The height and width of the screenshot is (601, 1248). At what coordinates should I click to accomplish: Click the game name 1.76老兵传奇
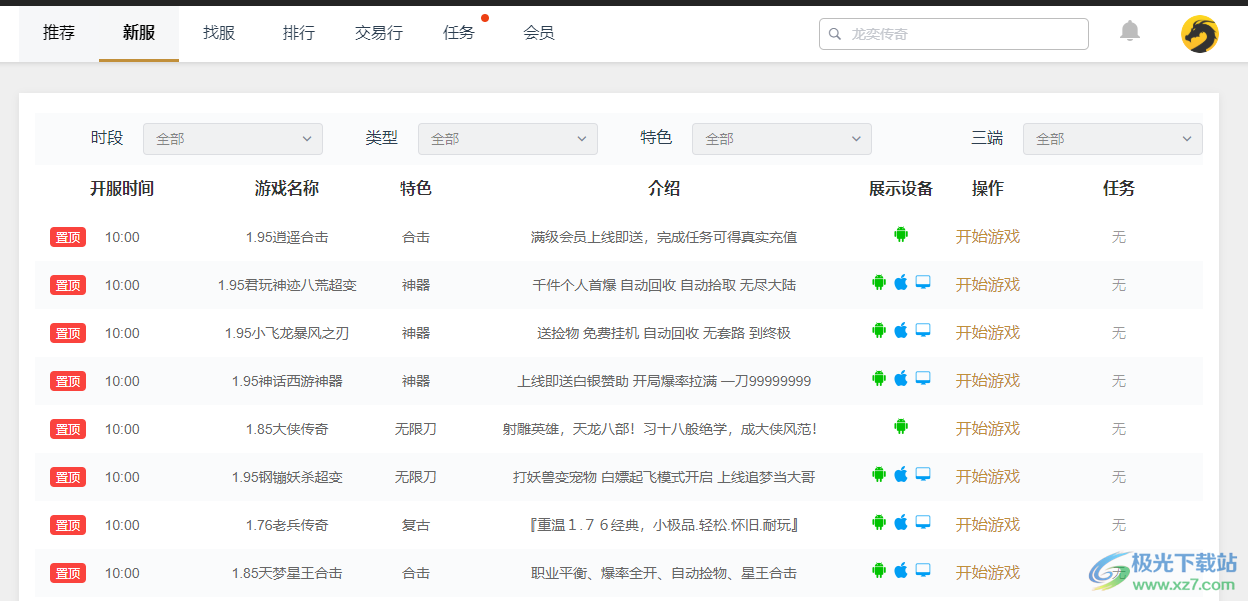[x=287, y=525]
